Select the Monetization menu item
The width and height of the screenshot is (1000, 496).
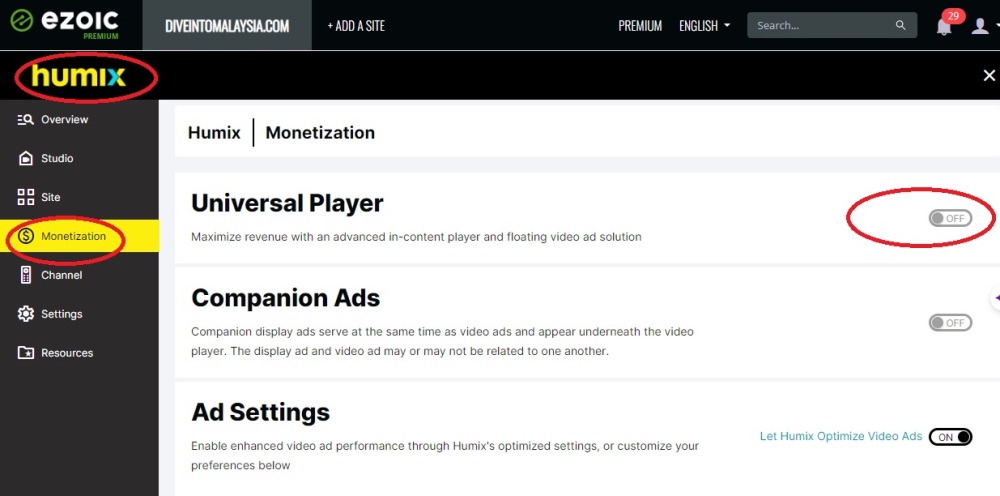[x=73, y=236]
